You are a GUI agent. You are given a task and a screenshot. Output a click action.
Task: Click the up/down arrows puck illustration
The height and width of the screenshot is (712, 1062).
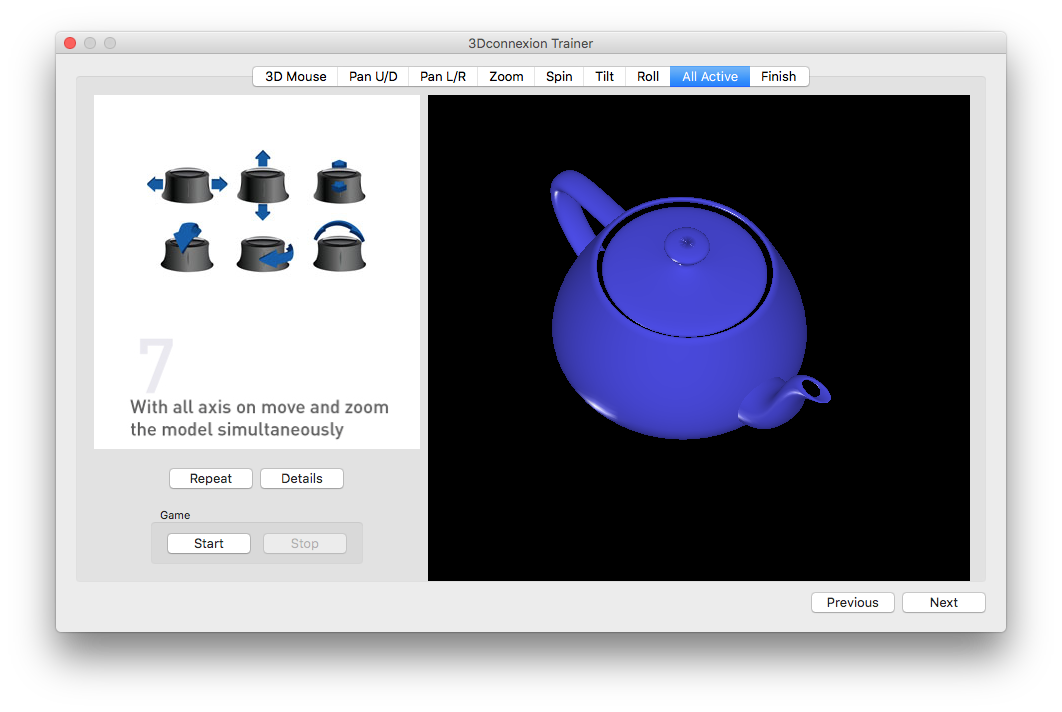point(262,185)
